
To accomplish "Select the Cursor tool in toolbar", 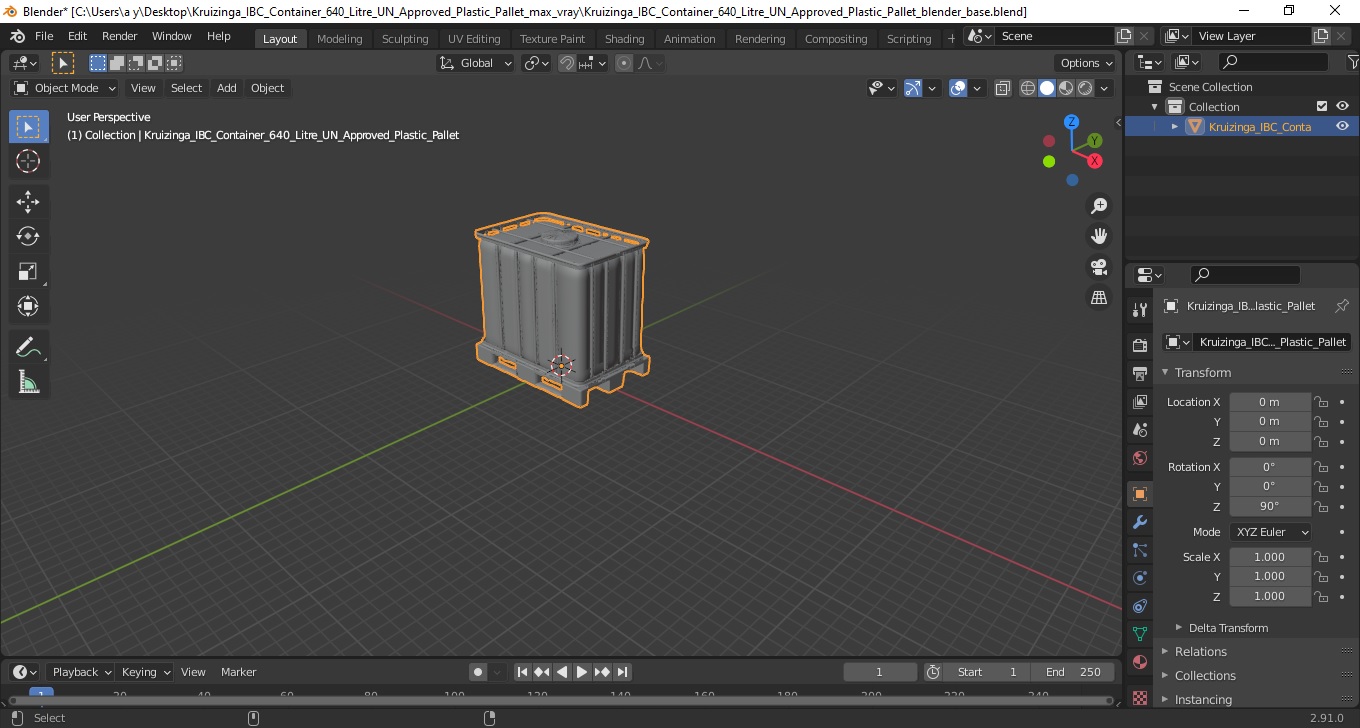I will 28,161.
